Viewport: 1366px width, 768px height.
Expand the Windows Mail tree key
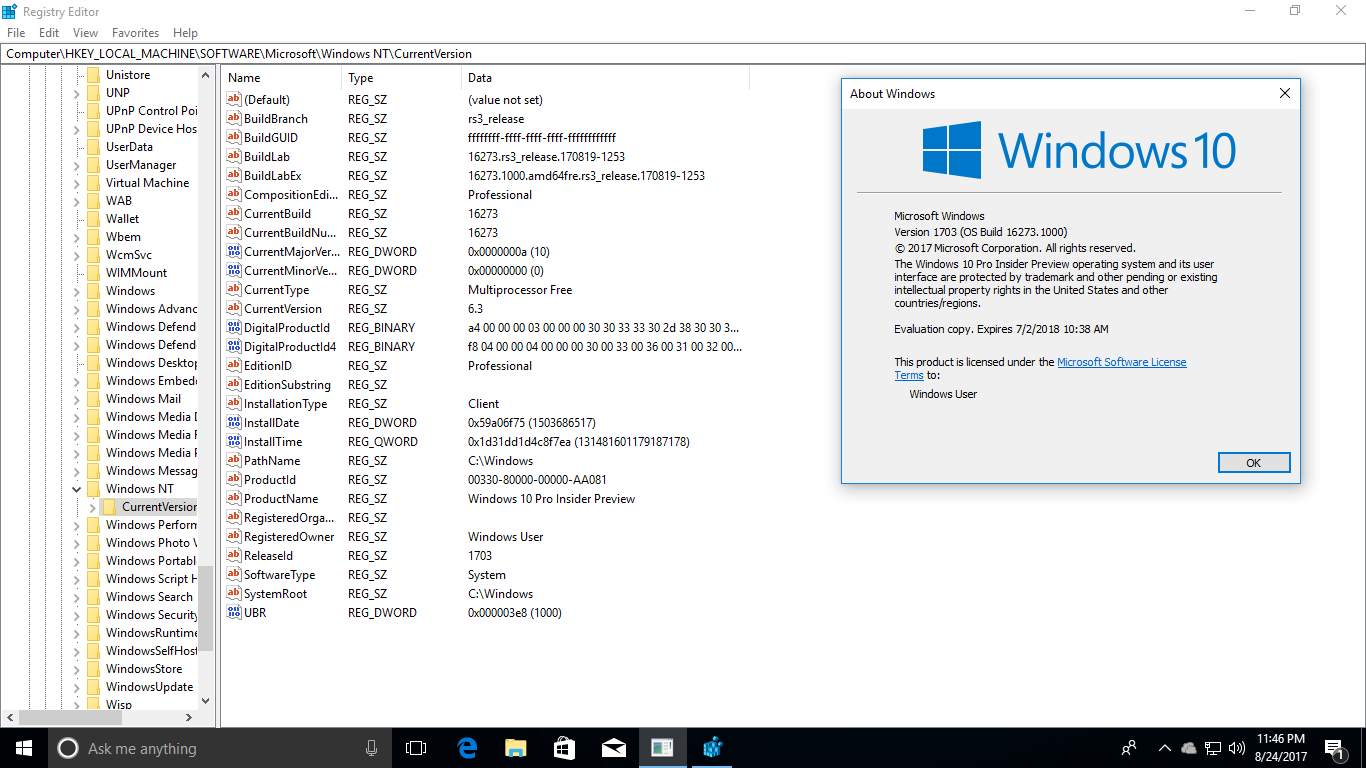tap(77, 399)
